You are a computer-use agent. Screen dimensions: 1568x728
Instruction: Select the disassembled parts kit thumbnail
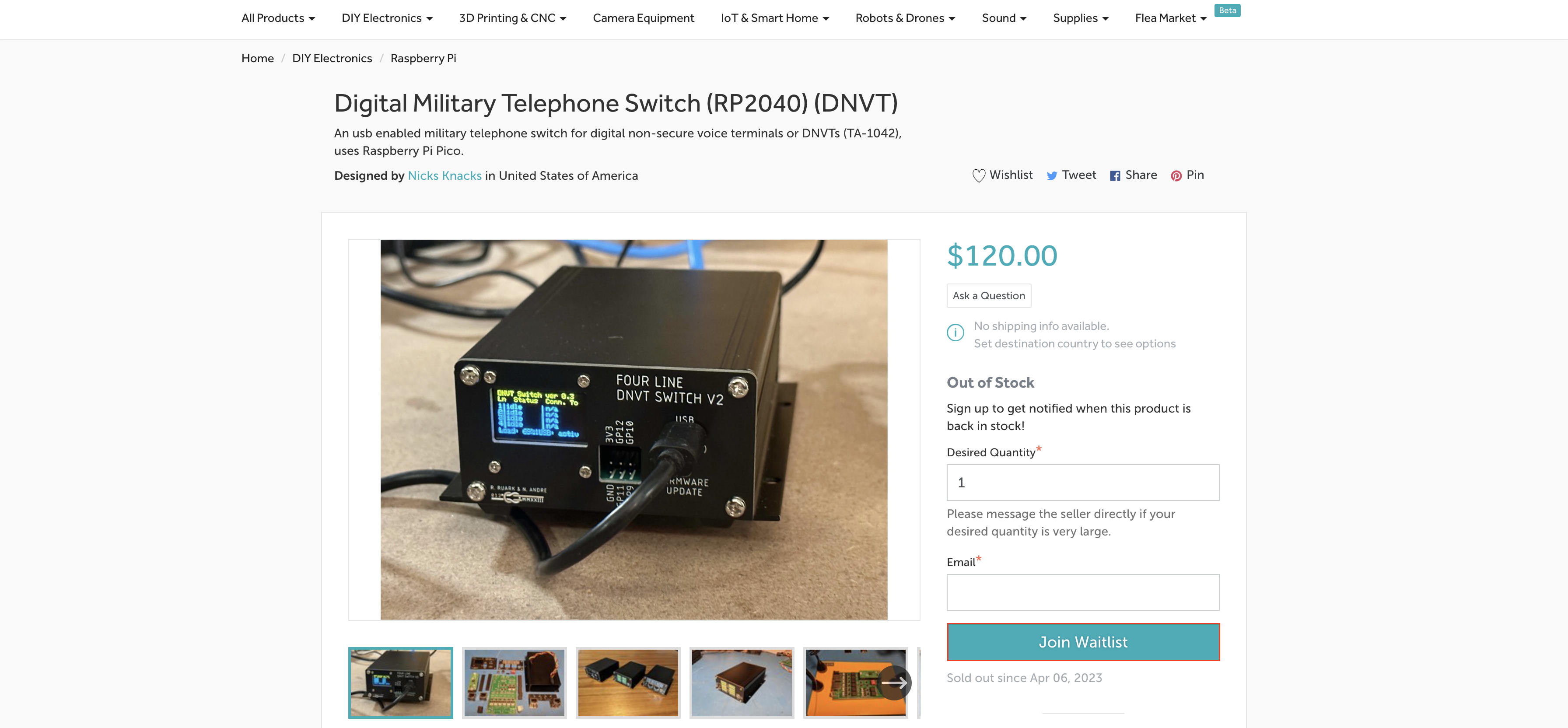click(x=514, y=682)
